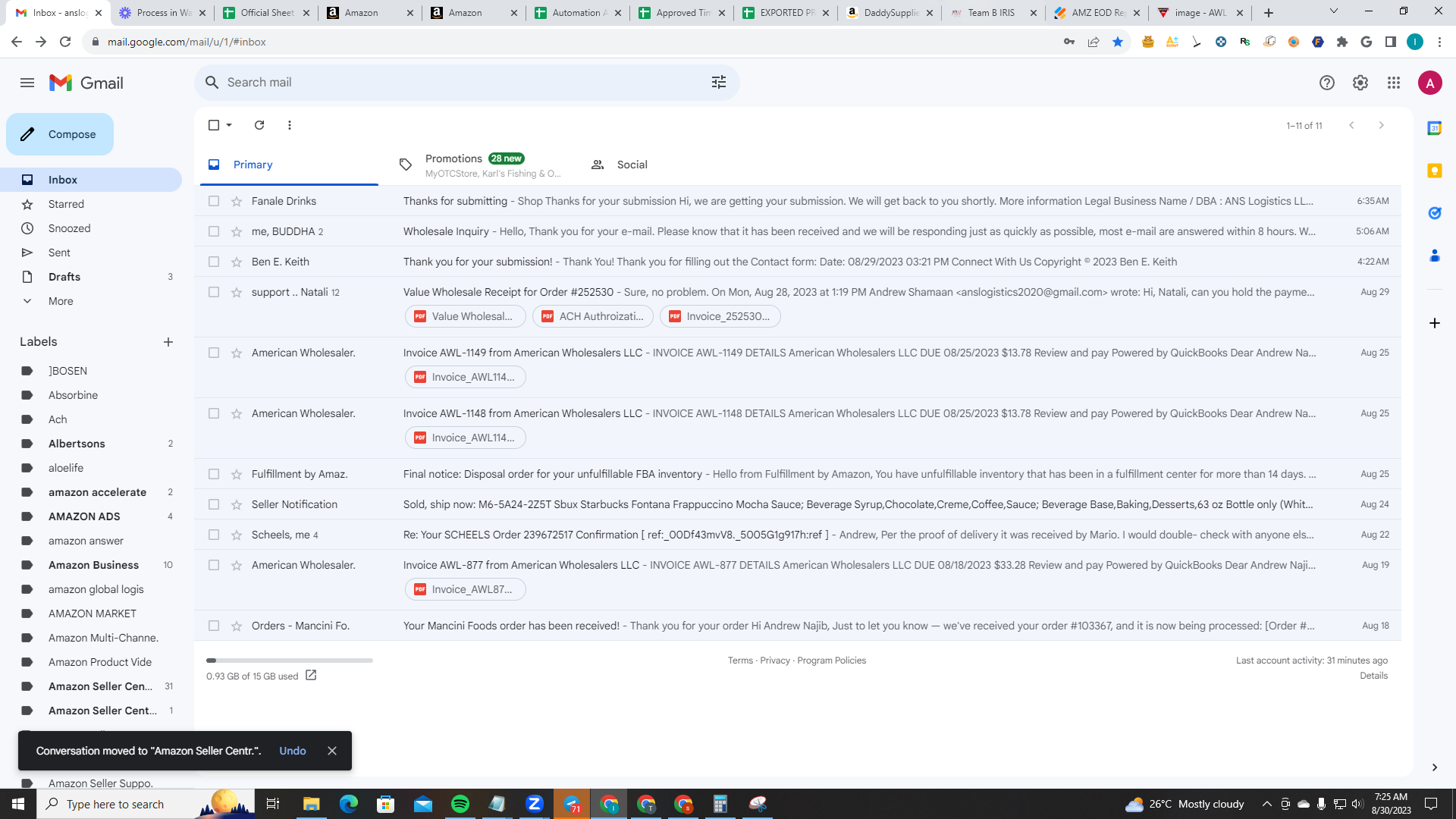Open Spotify from the taskbar
1456x819 pixels.
(x=460, y=804)
